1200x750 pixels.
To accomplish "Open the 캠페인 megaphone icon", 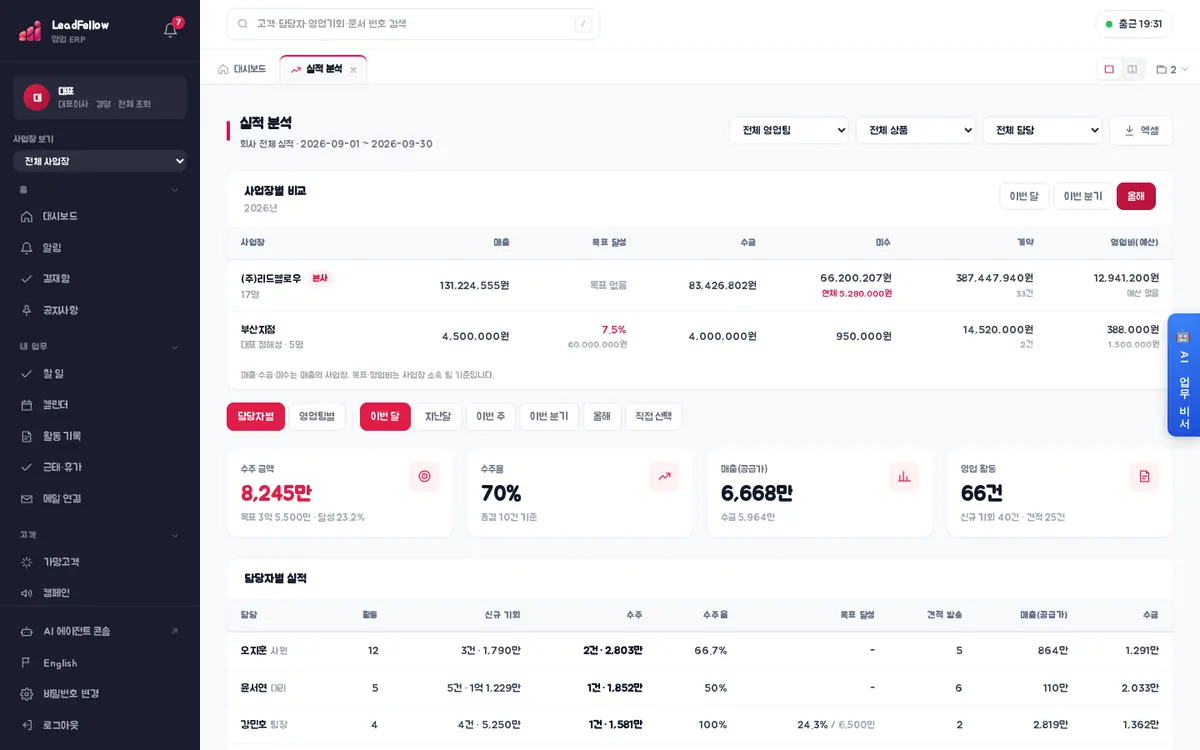I will [x=27, y=593].
